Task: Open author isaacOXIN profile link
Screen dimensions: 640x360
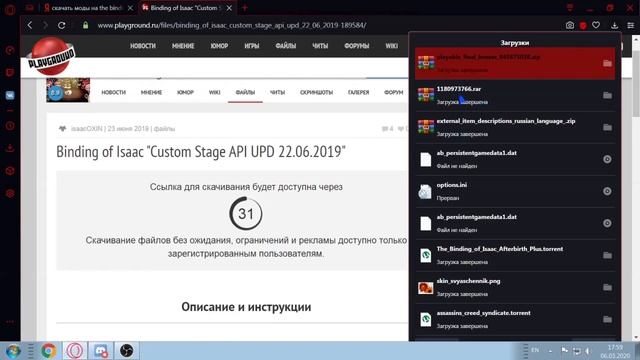Action: point(86,129)
